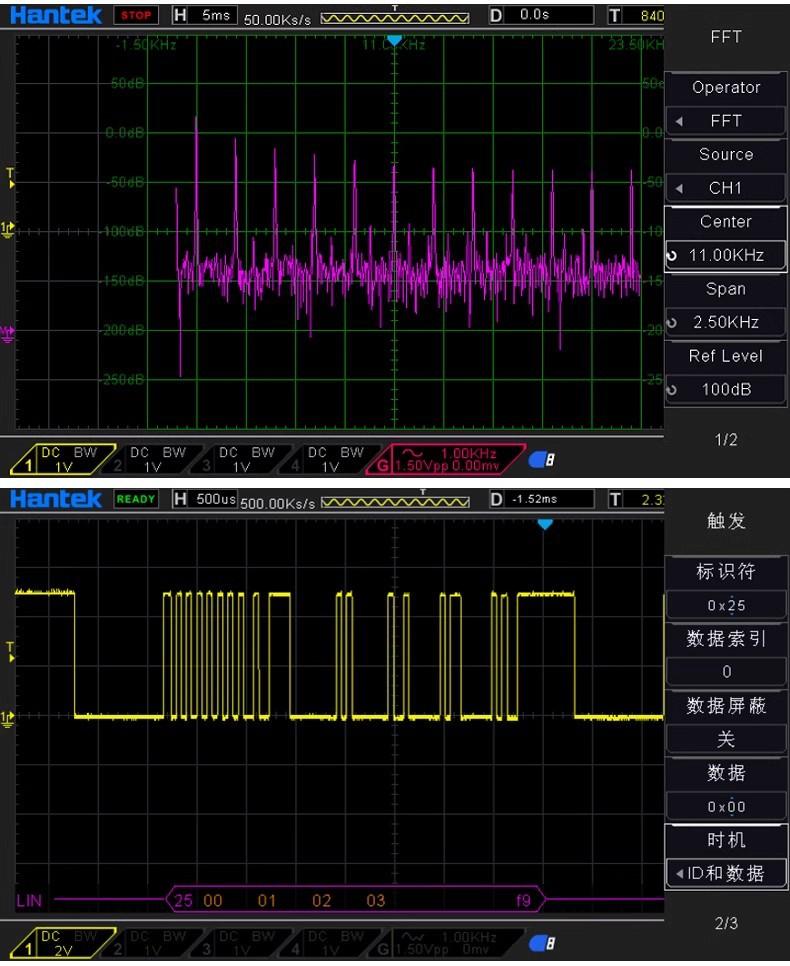The height and width of the screenshot is (966, 790).
Task: Open the Operator selector showing FFT
Action: [x=726, y=120]
